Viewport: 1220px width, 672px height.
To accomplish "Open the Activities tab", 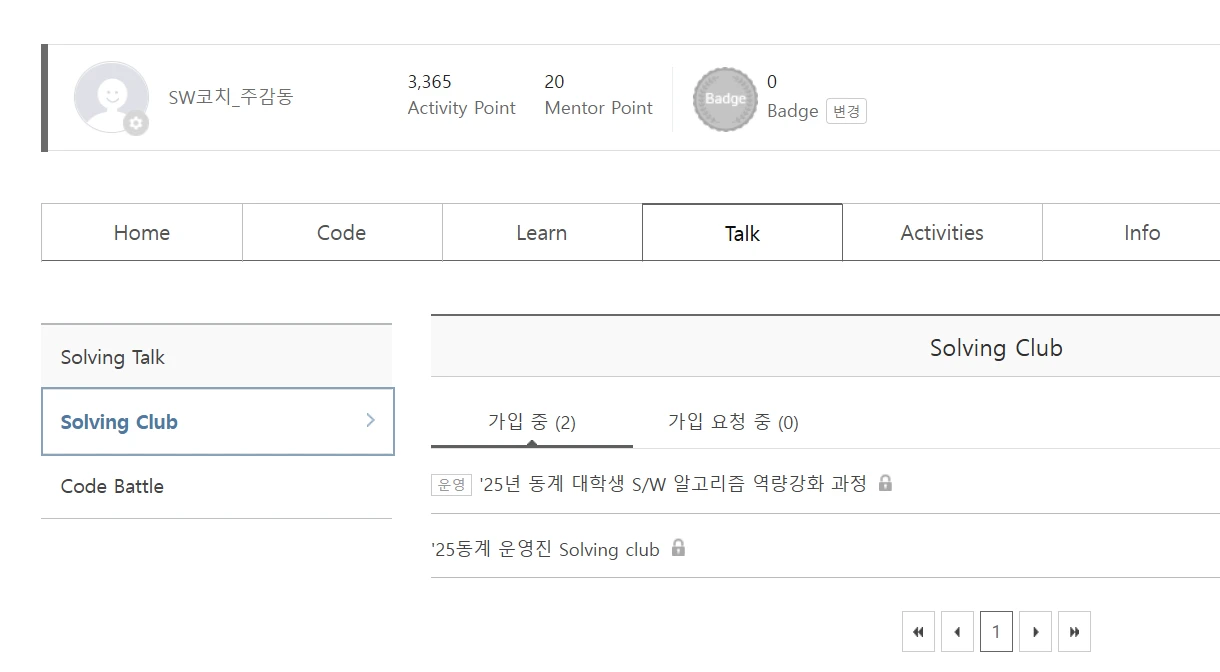I will pyautogui.click(x=942, y=233).
